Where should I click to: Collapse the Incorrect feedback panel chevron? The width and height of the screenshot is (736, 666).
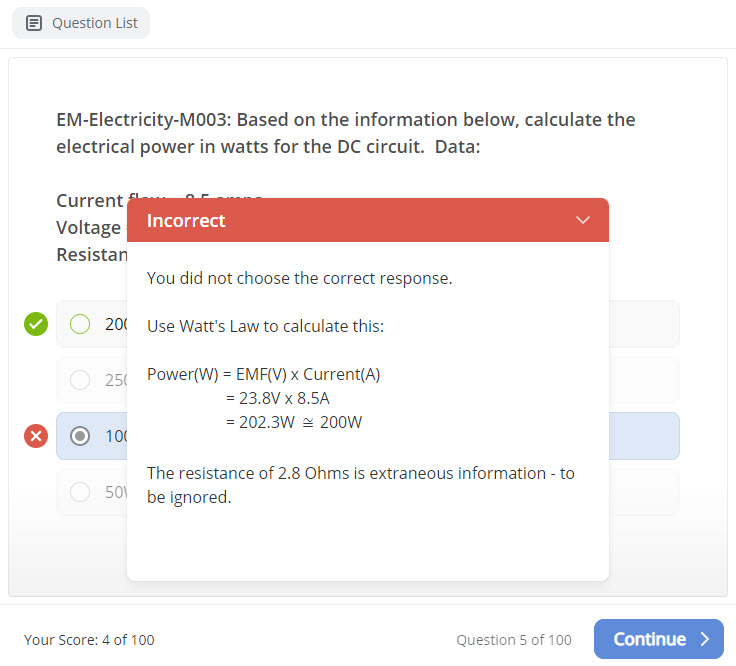[583, 220]
